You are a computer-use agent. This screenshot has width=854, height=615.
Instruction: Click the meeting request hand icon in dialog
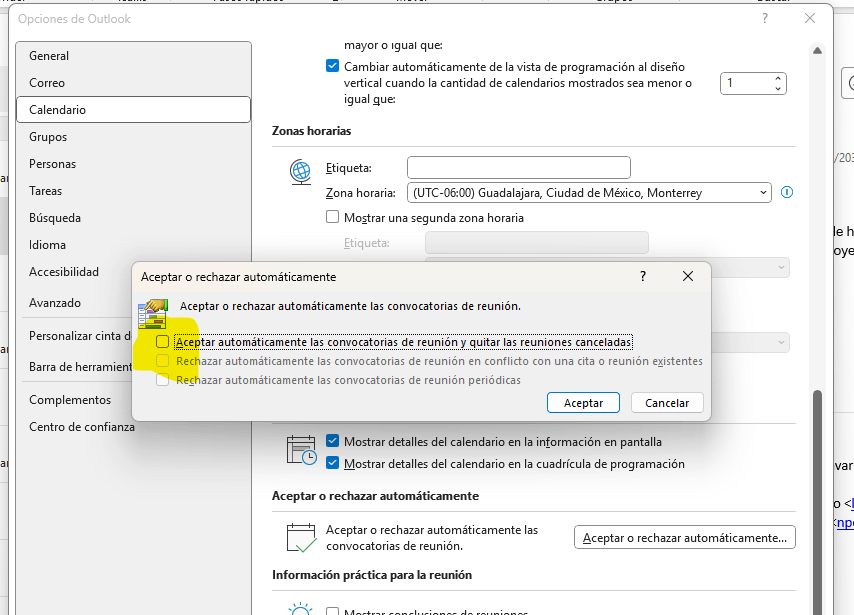[152, 313]
